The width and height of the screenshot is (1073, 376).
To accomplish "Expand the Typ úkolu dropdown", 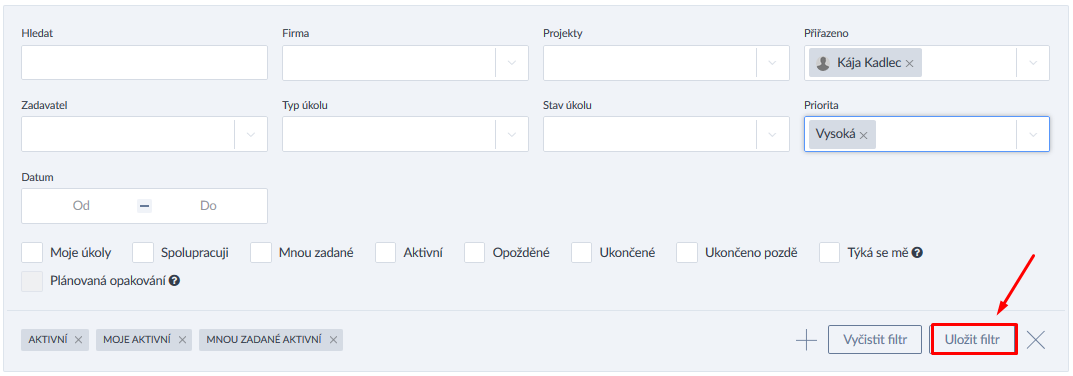I will (512, 134).
